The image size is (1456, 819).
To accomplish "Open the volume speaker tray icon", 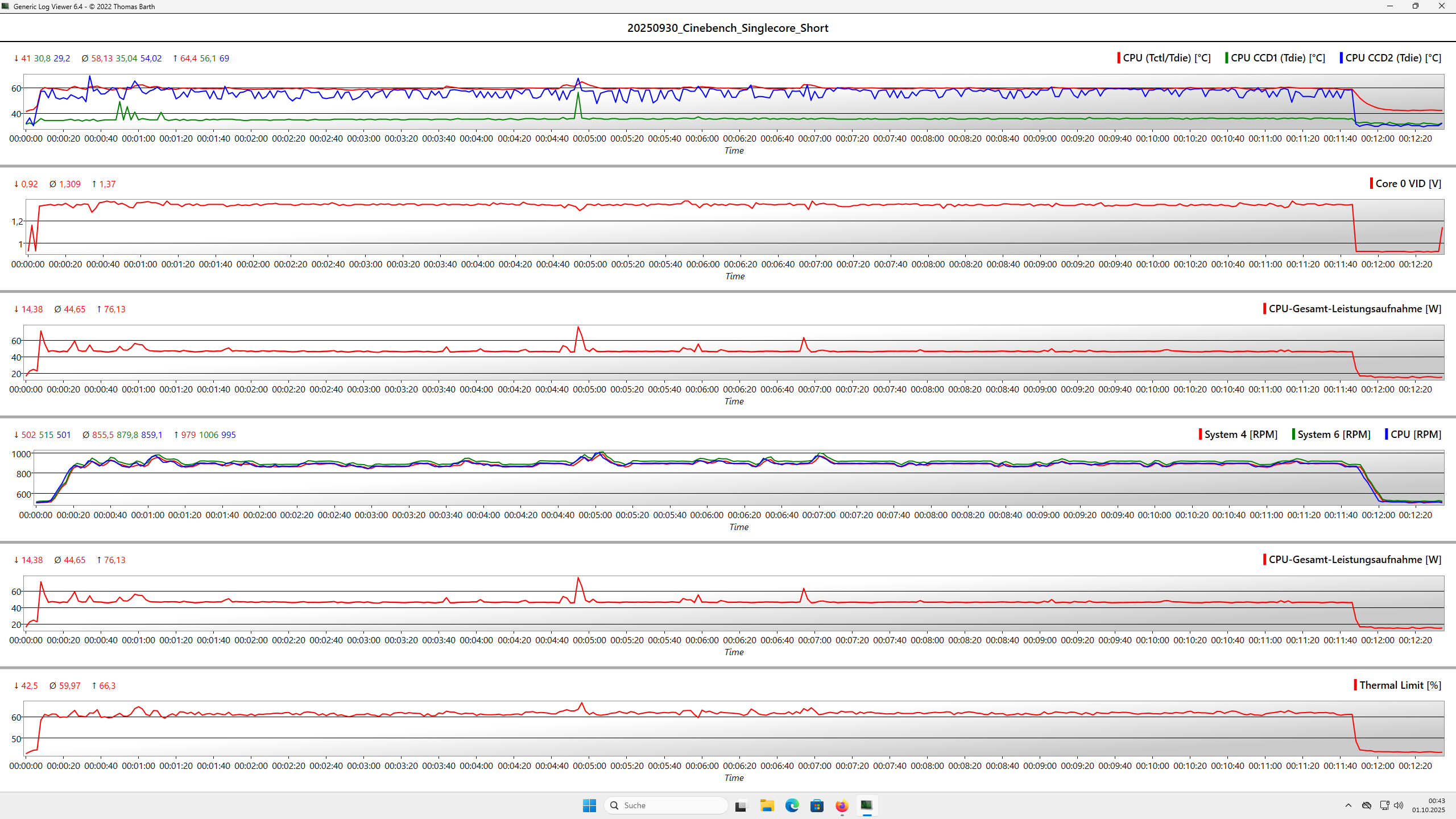I will (1399, 805).
